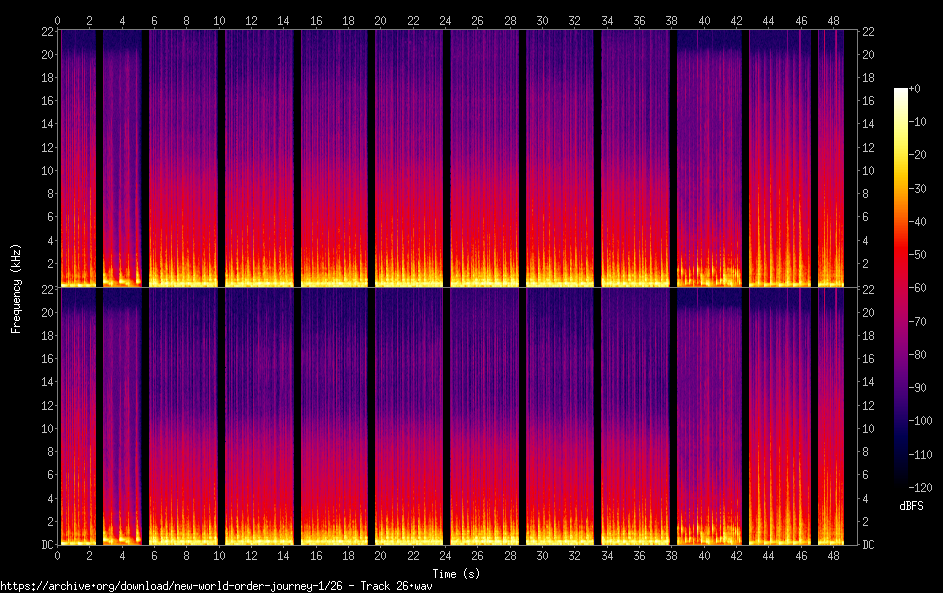
Task: Click the DC label at the bottom-left corner
Action: [x=48, y=545]
